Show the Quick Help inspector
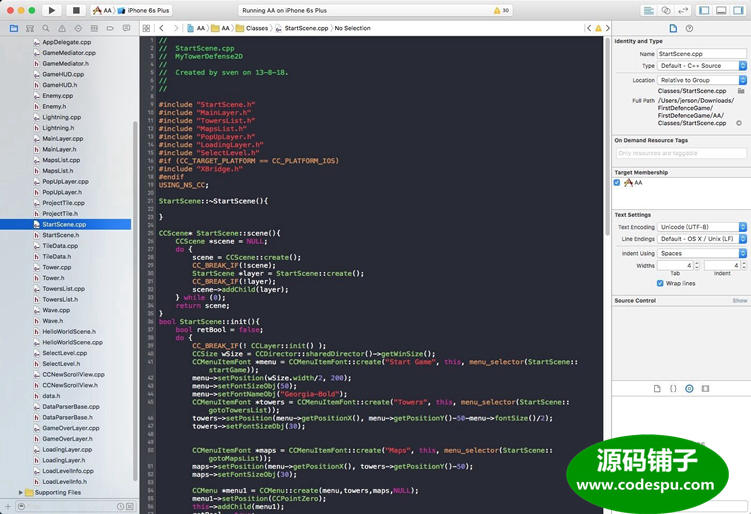The image size is (751, 514). point(689,28)
